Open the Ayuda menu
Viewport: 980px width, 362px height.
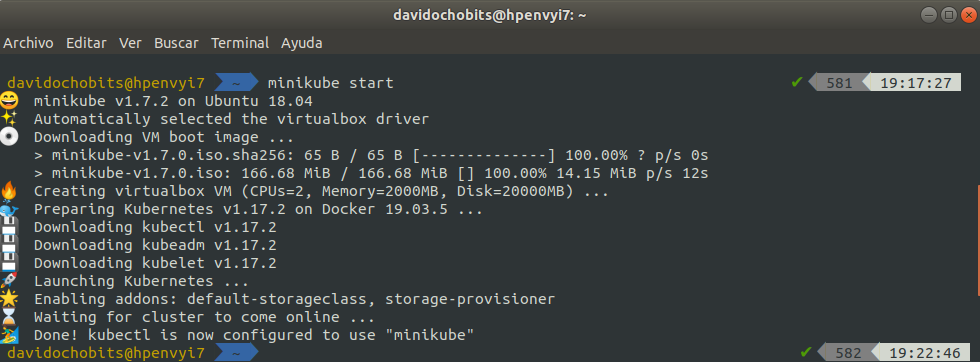[x=302, y=43]
